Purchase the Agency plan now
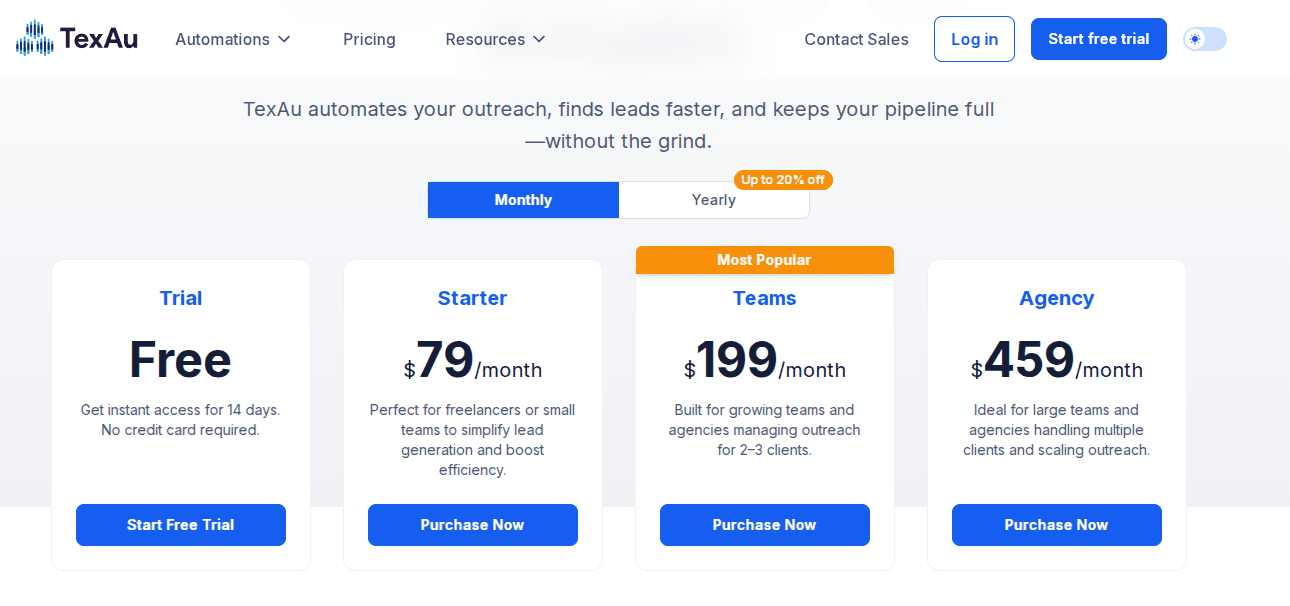The image size is (1290, 606). coord(1057,525)
